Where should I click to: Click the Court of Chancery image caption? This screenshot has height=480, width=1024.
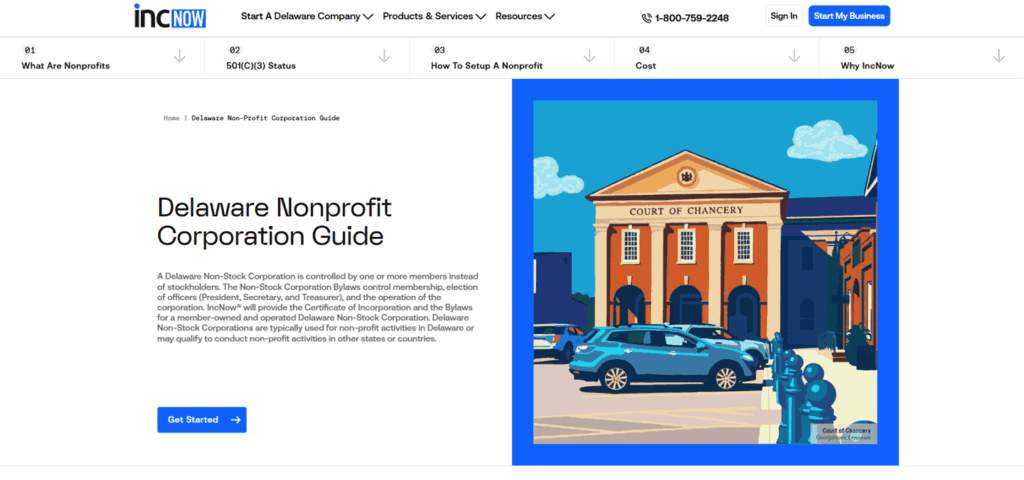(846, 434)
